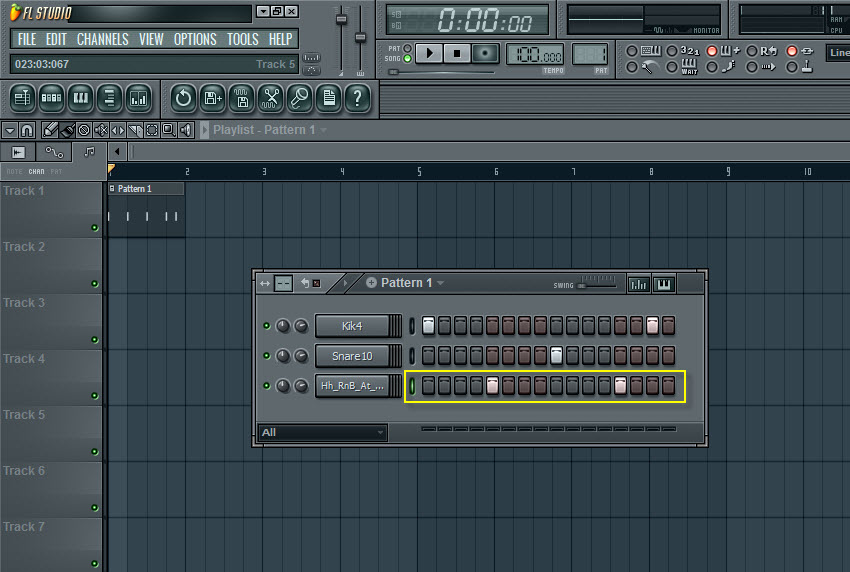Viewport: 850px width, 572px height.
Task: Toggle the magnet snap icon in Playlist
Action: pos(27,130)
